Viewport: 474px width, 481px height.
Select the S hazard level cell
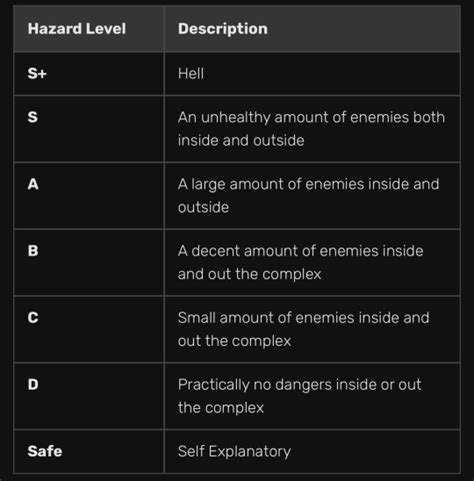(89, 129)
